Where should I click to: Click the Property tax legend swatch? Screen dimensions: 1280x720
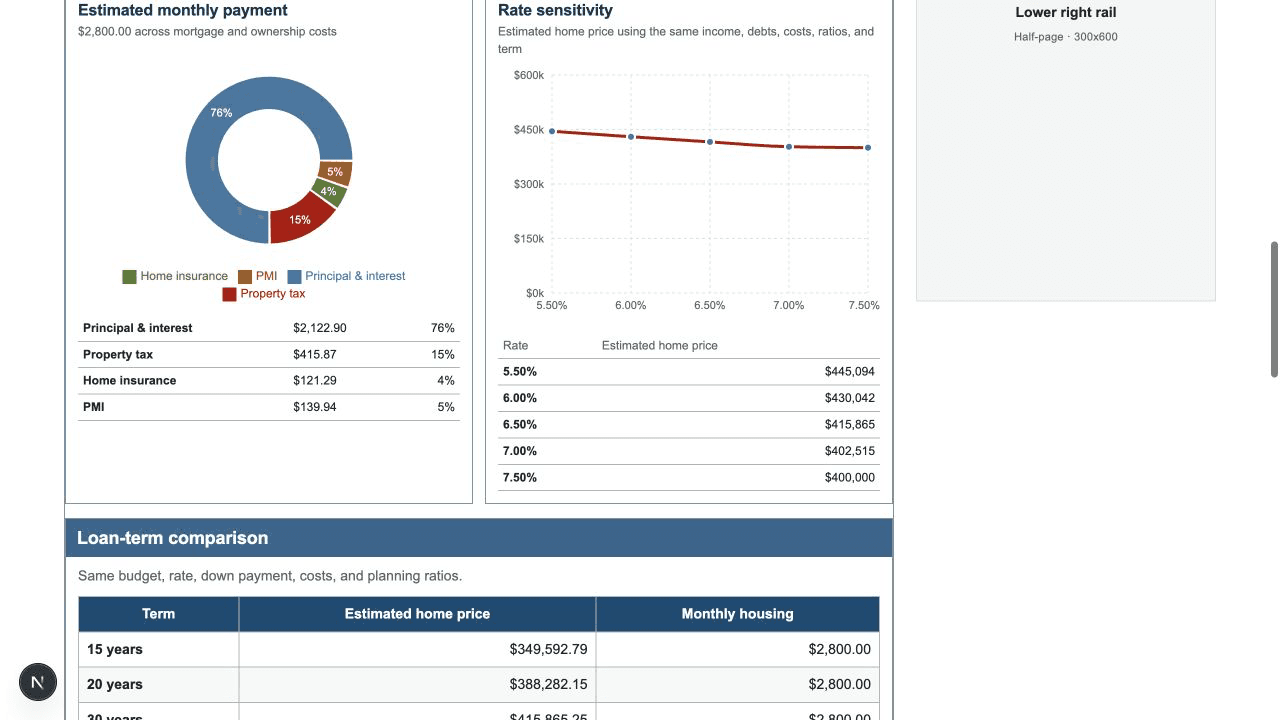coord(229,294)
